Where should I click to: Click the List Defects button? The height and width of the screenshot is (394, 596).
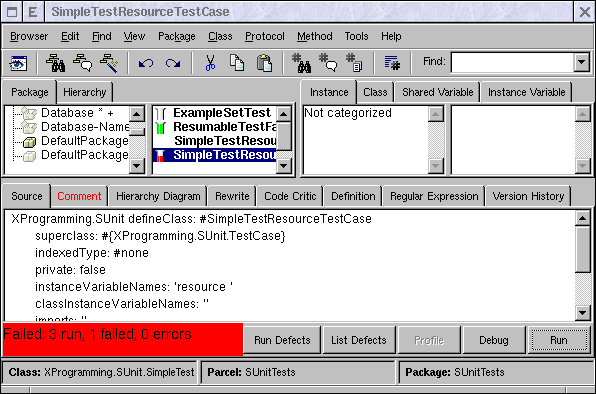click(358, 340)
